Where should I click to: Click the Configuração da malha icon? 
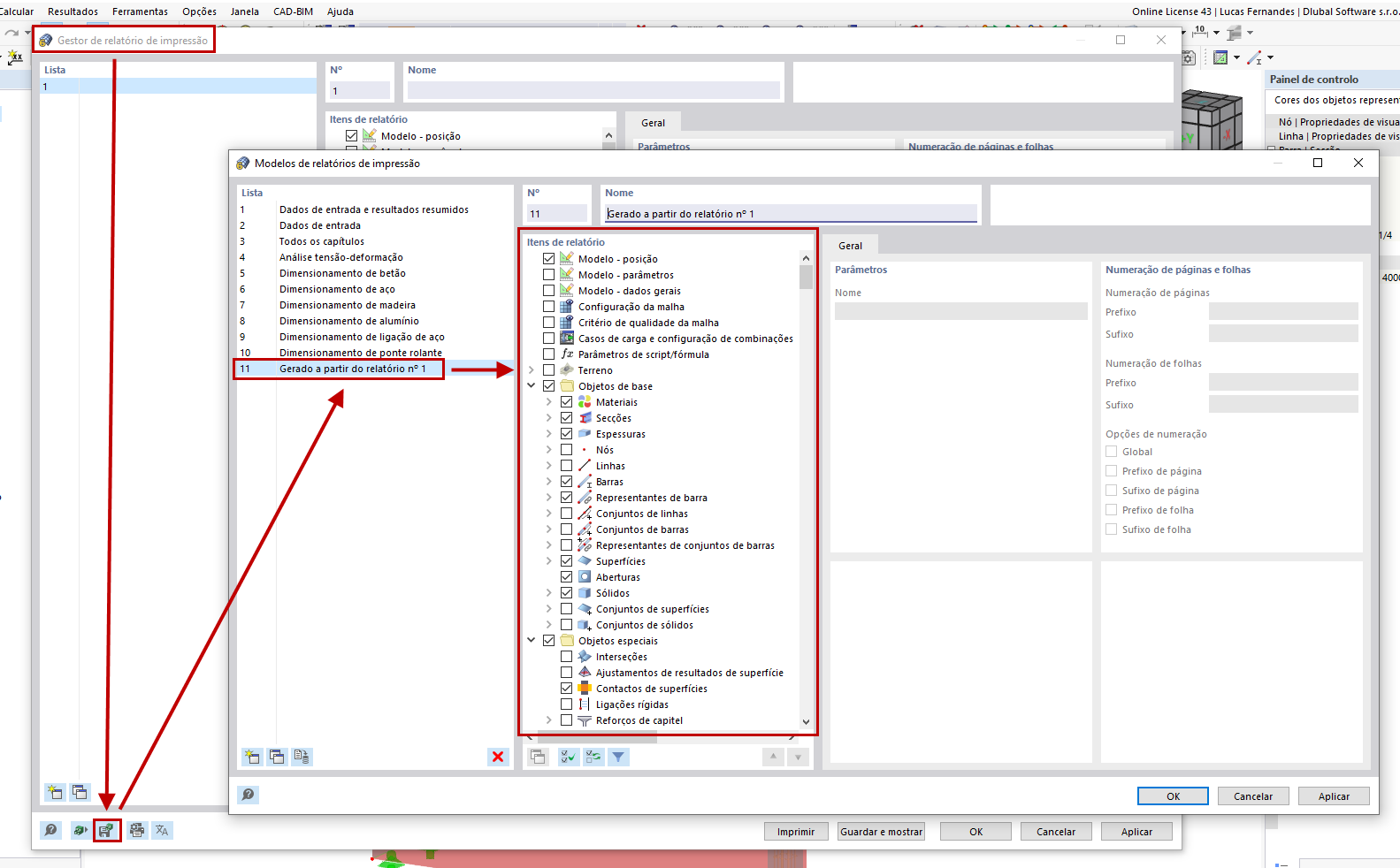coord(567,307)
